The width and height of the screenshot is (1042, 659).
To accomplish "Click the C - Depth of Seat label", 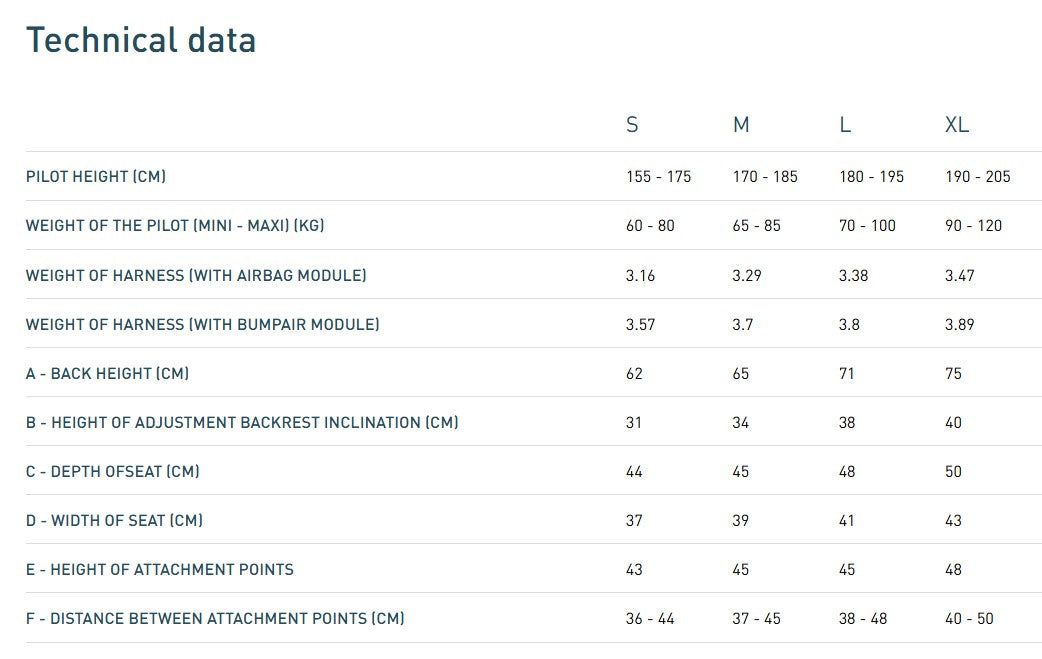I will point(112,471).
